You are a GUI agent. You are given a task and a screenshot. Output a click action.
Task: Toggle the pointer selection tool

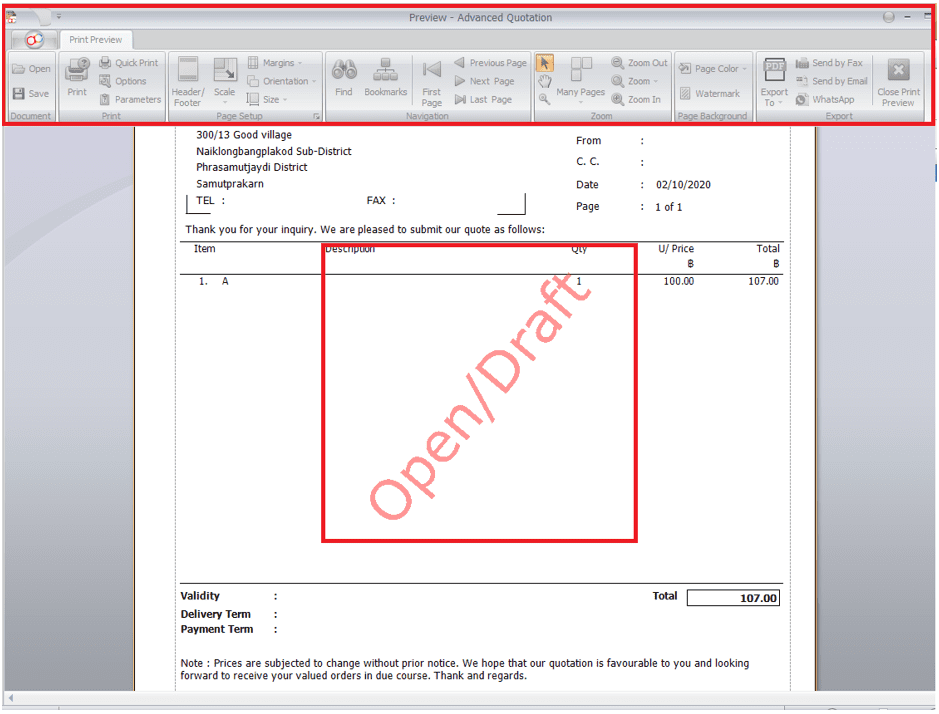[x=545, y=64]
